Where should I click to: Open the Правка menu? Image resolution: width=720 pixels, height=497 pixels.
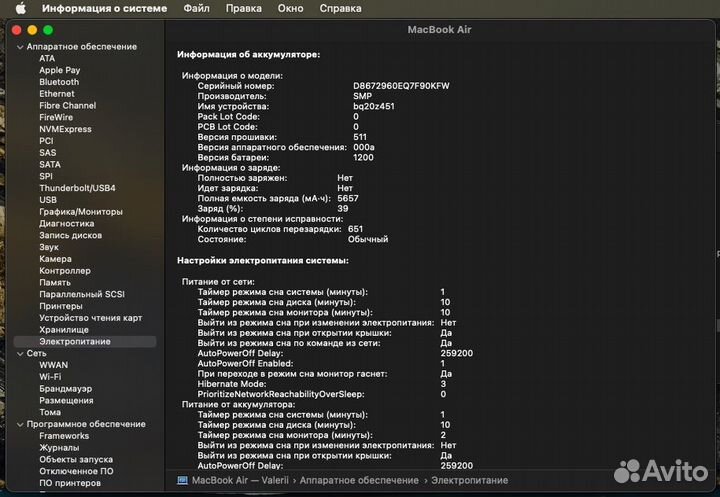(x=244, y=8)
